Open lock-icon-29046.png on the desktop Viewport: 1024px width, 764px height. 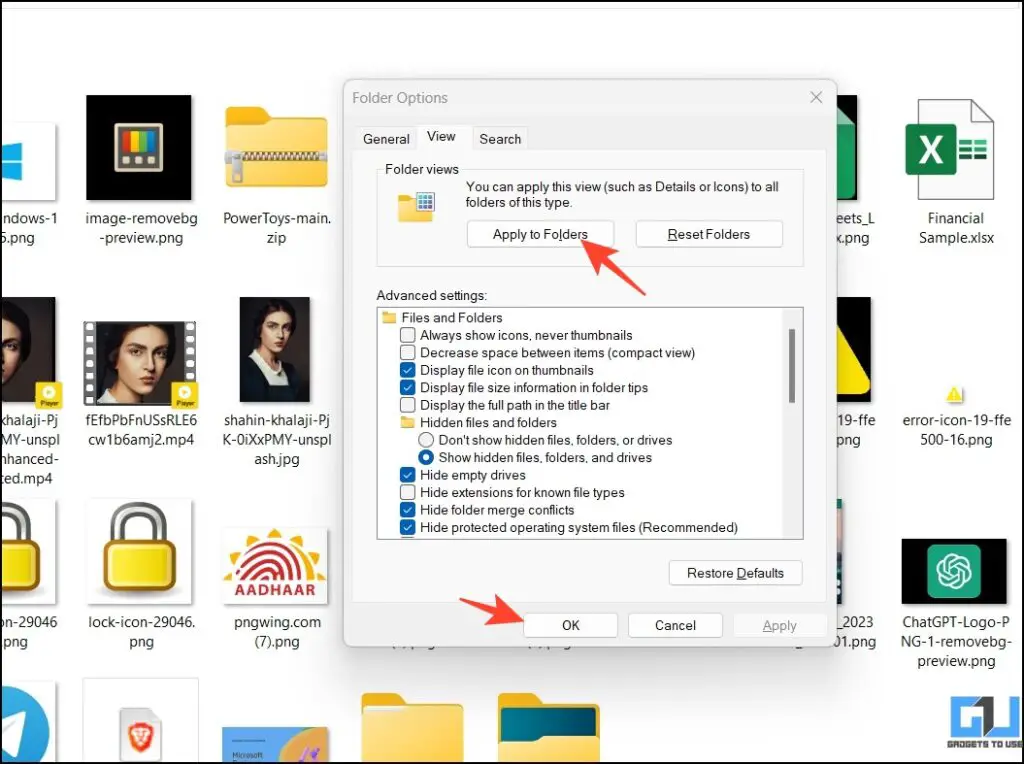140,550
